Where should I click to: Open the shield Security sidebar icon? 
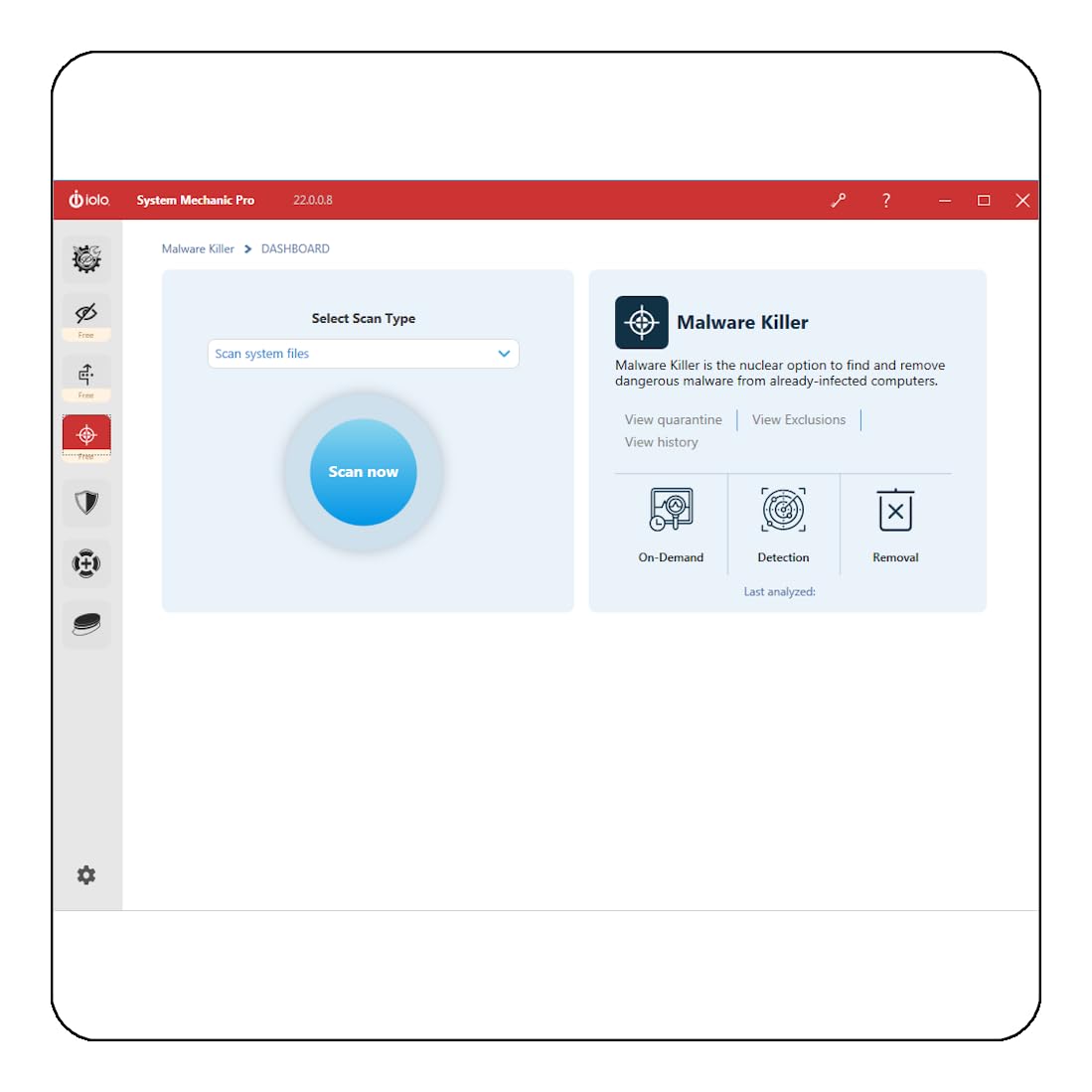(x=86, y=502)
